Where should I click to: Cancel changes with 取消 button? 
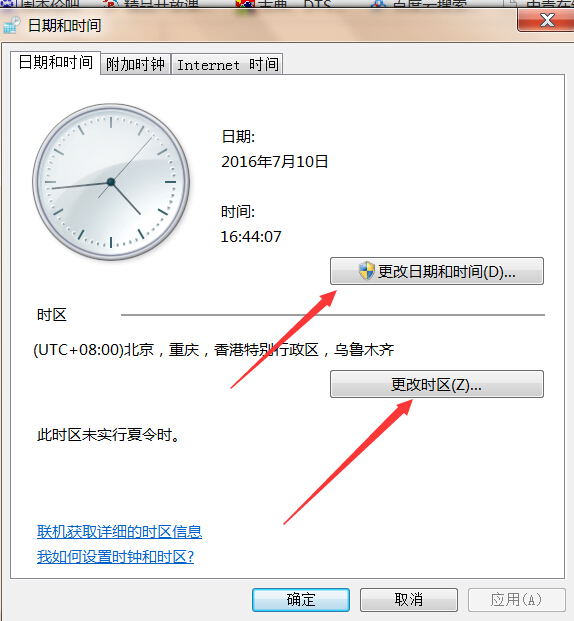point(409,600)
